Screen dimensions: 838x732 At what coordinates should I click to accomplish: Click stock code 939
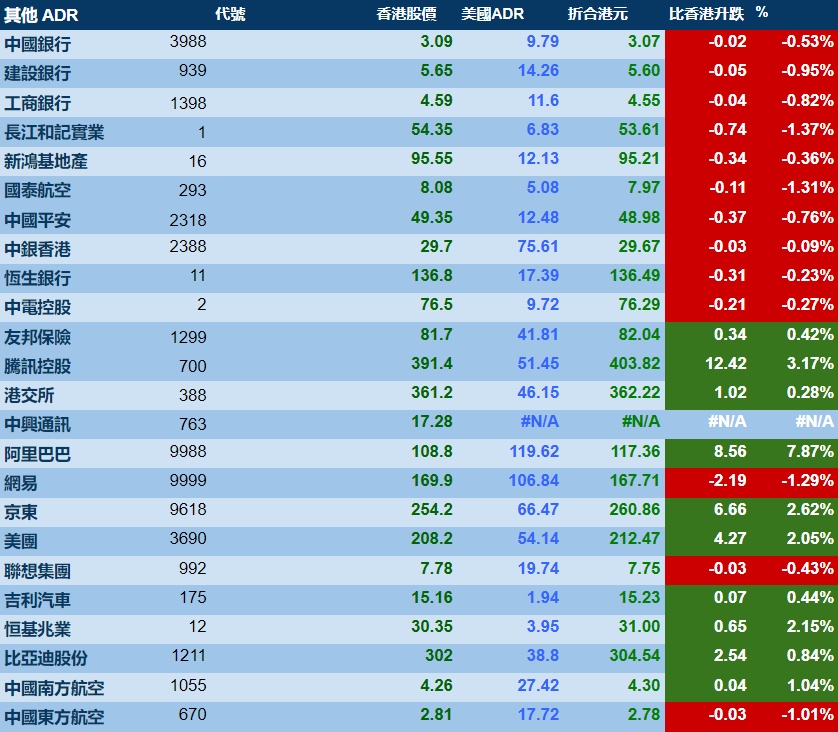192,70
